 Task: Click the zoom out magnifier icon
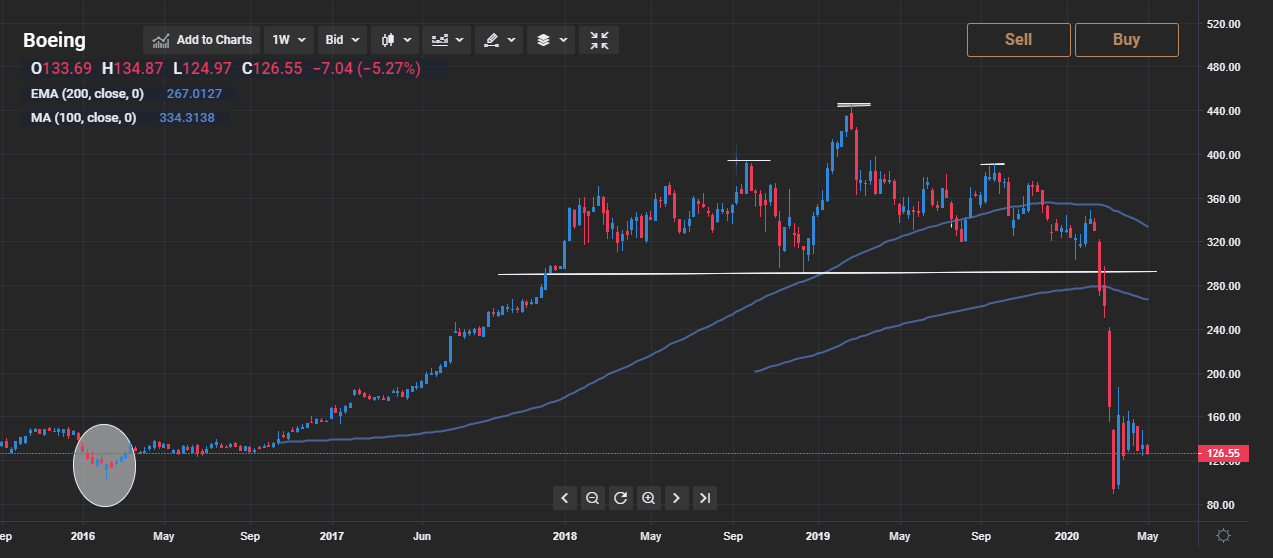(x=592, y=497)
